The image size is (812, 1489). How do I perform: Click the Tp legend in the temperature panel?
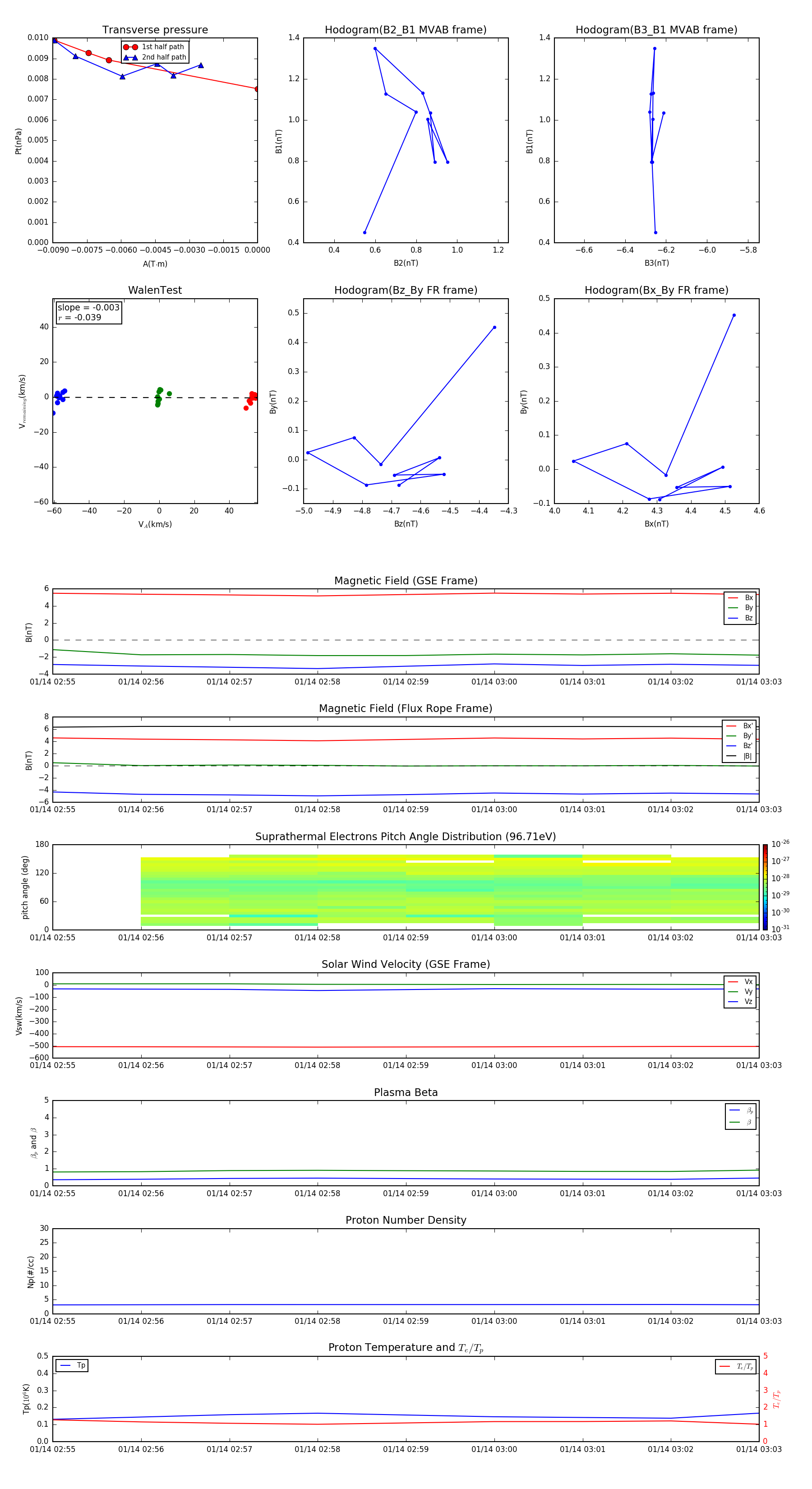tap(72, 1366)
